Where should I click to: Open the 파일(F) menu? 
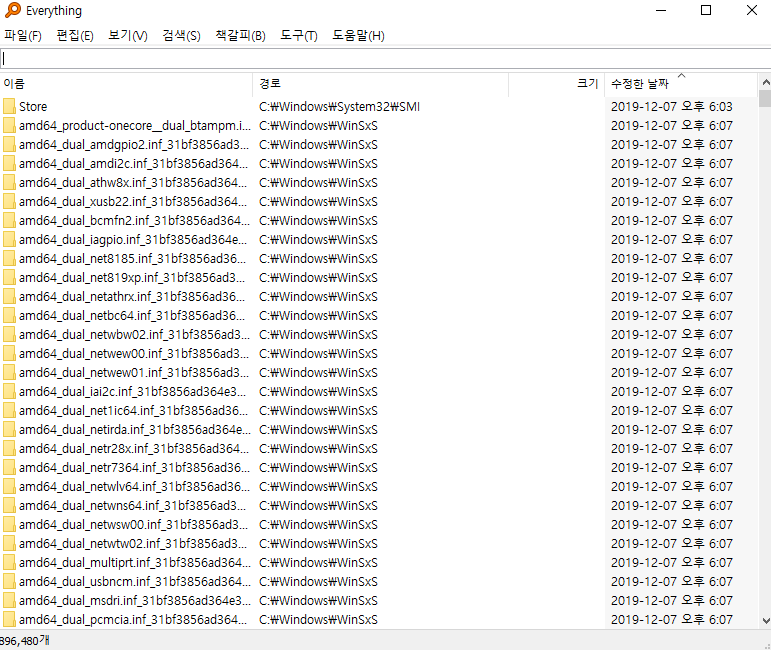click(x=23, y=35)
